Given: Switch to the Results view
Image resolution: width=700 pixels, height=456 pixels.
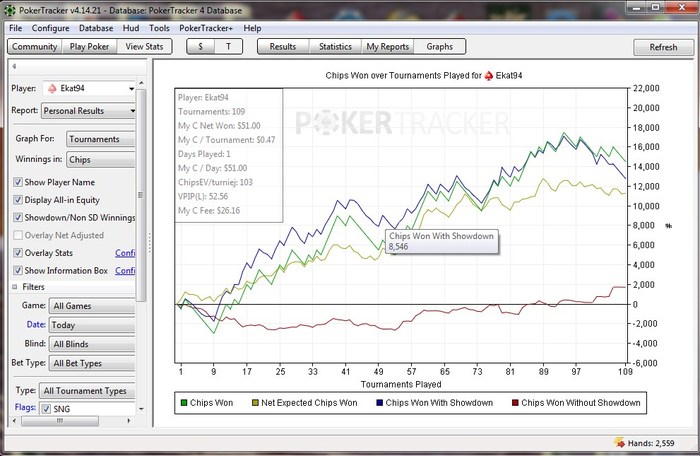Looking at the screenshot, I should 283,46.
